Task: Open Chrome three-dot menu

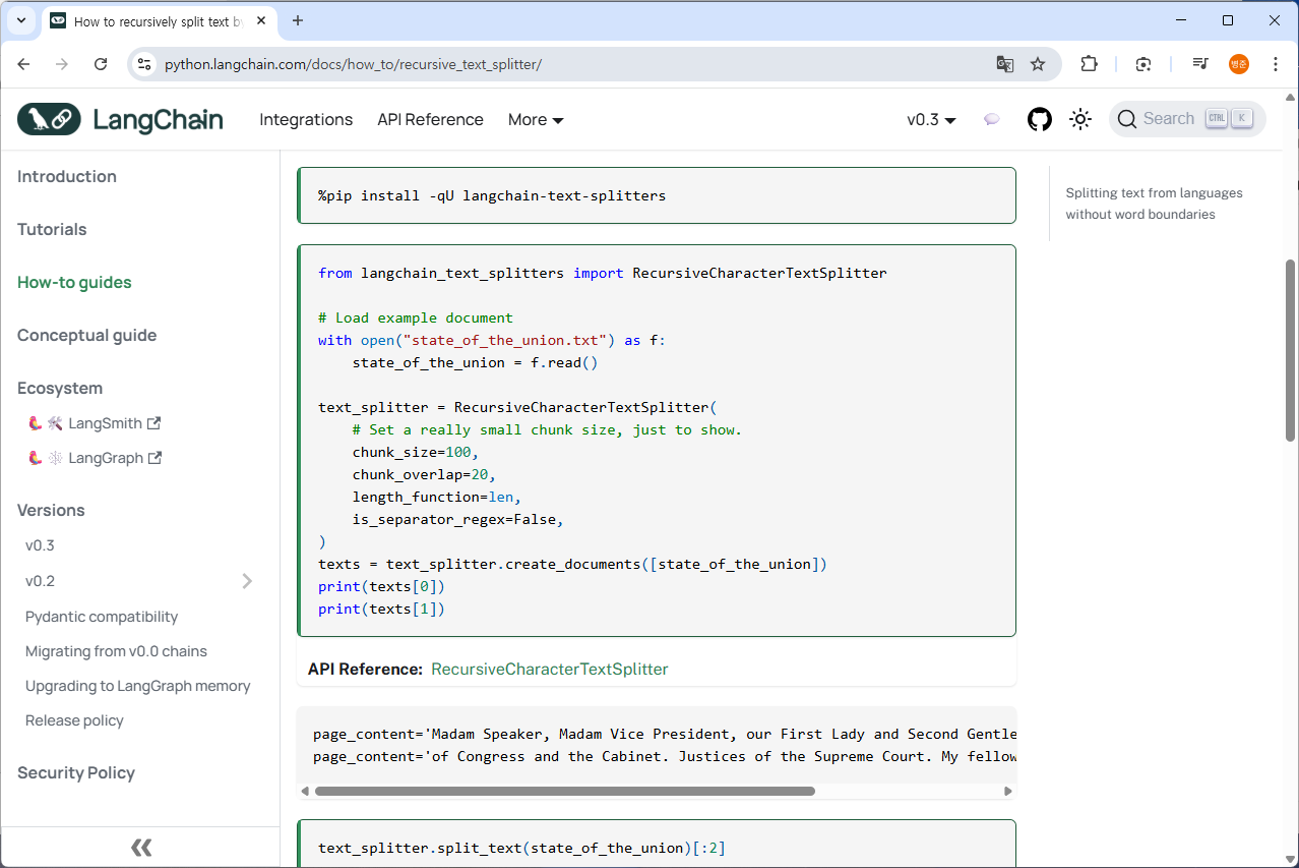Action: (1275, 64)
